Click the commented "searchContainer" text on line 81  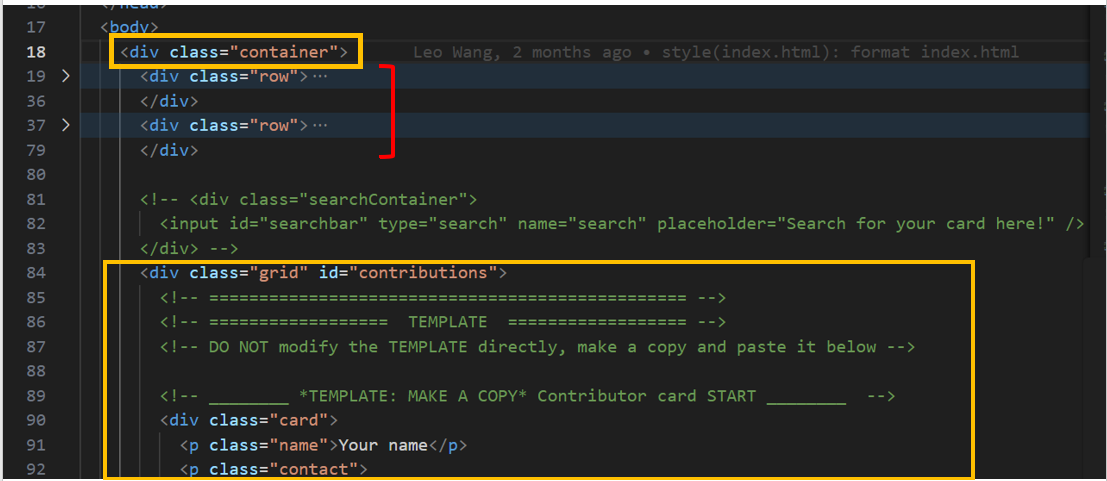click(x=384, y=199)
